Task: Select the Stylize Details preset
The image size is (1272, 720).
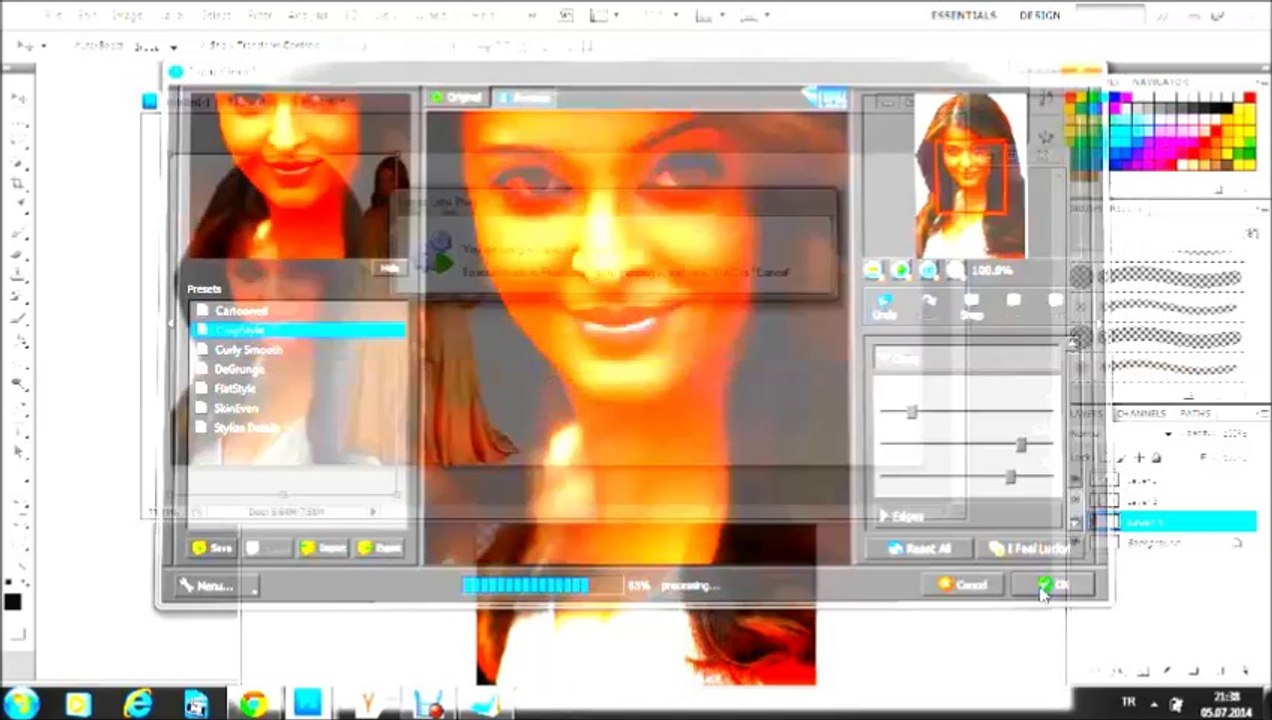Action: [x=298, y=427]
